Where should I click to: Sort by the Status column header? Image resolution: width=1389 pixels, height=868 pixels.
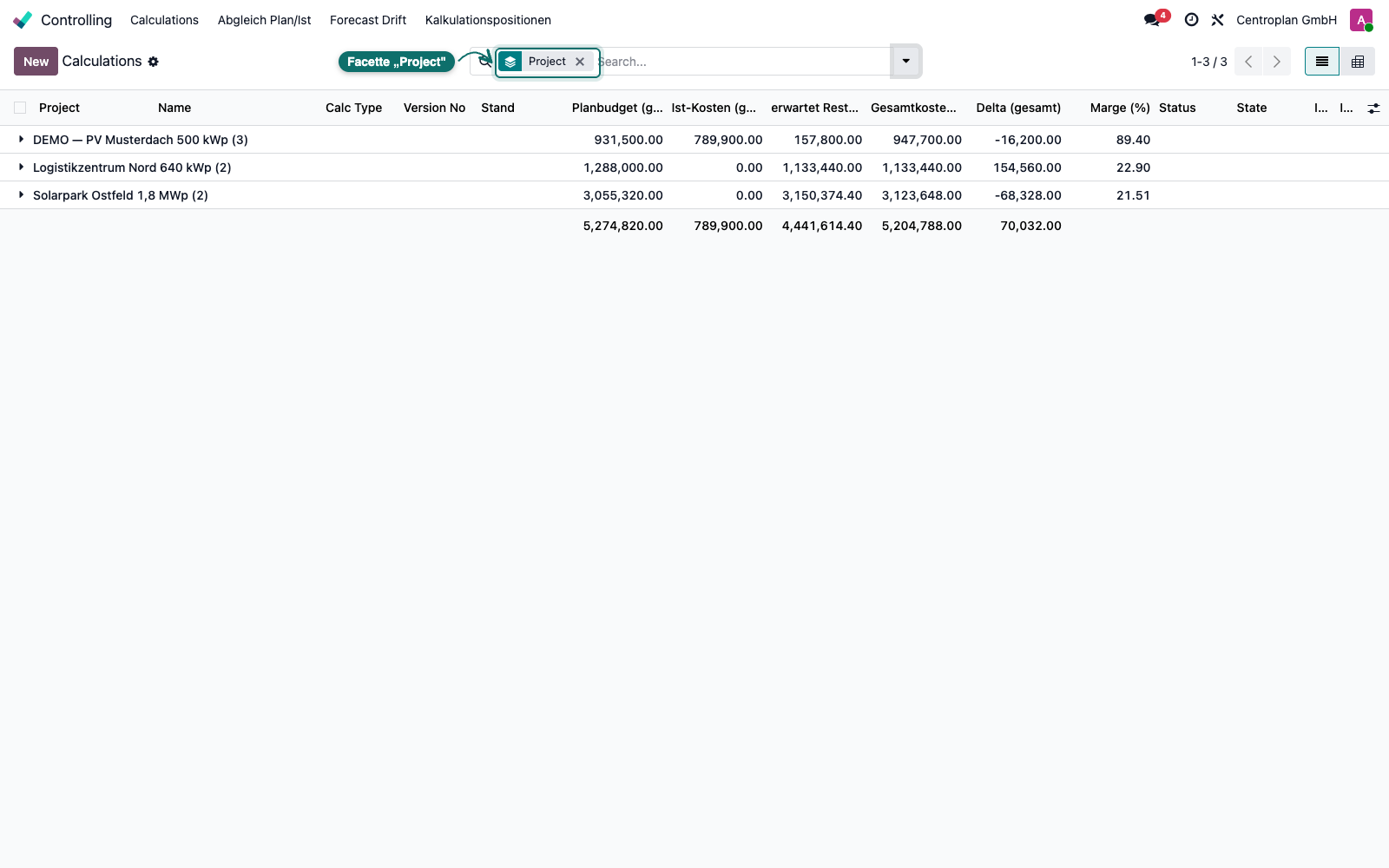click(1177, 108)
